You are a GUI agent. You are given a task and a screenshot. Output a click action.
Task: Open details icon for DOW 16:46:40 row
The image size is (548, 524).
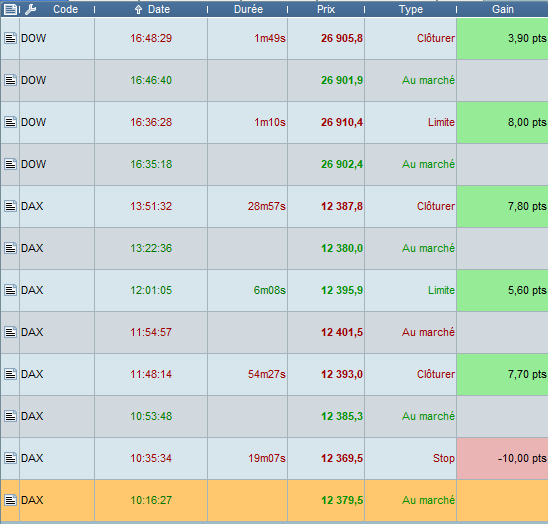10,80
